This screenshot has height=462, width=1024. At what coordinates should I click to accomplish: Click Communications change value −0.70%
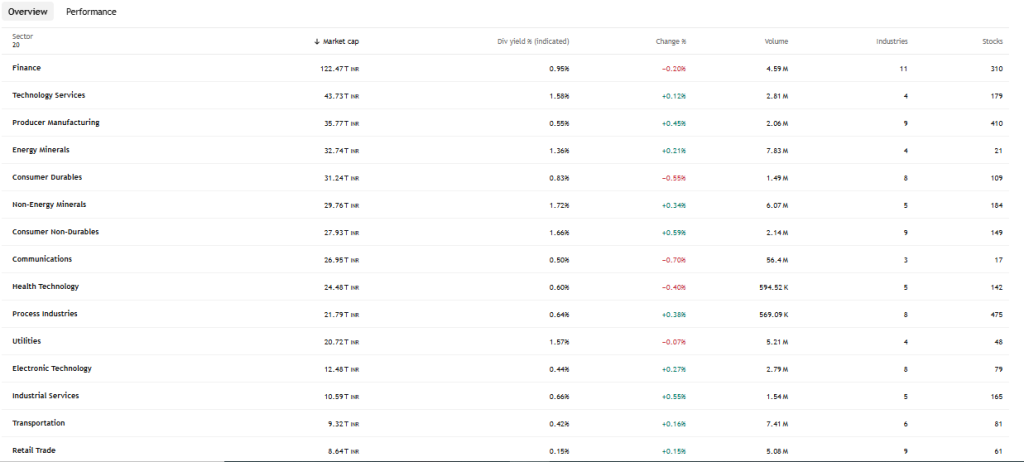point(673,260)
